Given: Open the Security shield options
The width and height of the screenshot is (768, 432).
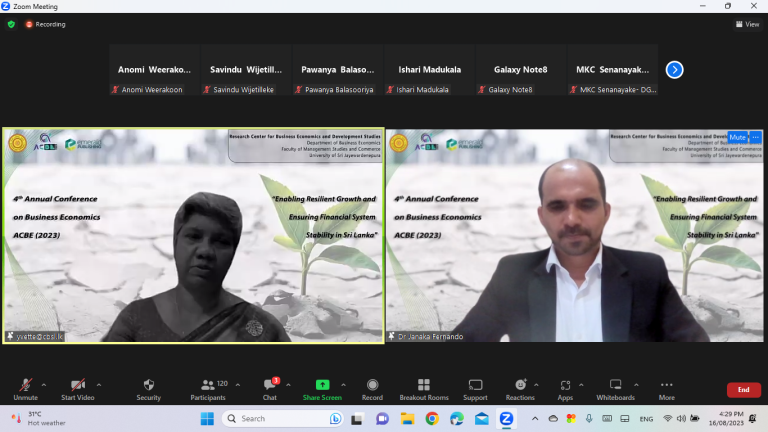Looking at the screenshot, I should click(x=148, y=388).
